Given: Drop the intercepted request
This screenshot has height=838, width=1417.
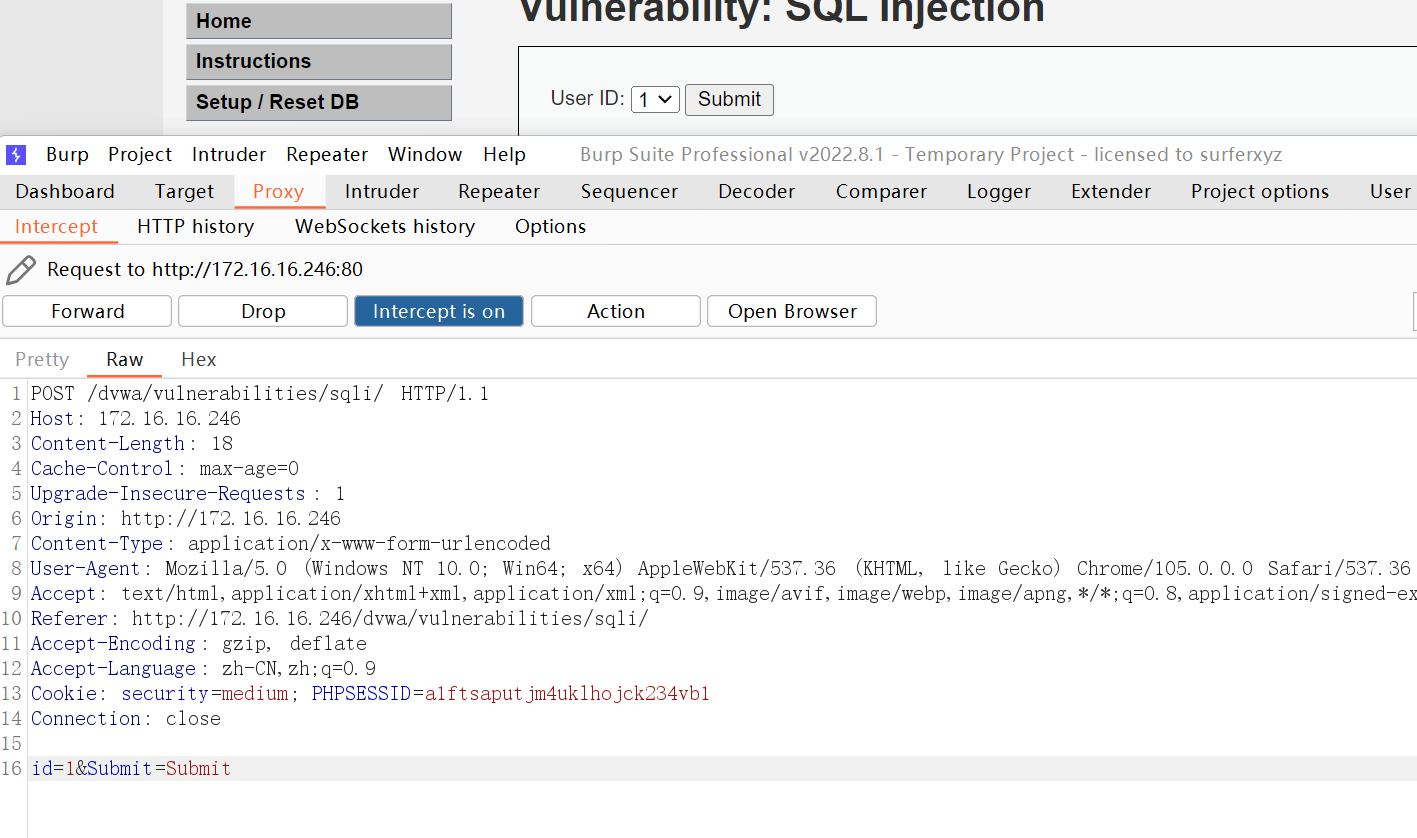Looking at the screenshot, I should pos(263,311).
